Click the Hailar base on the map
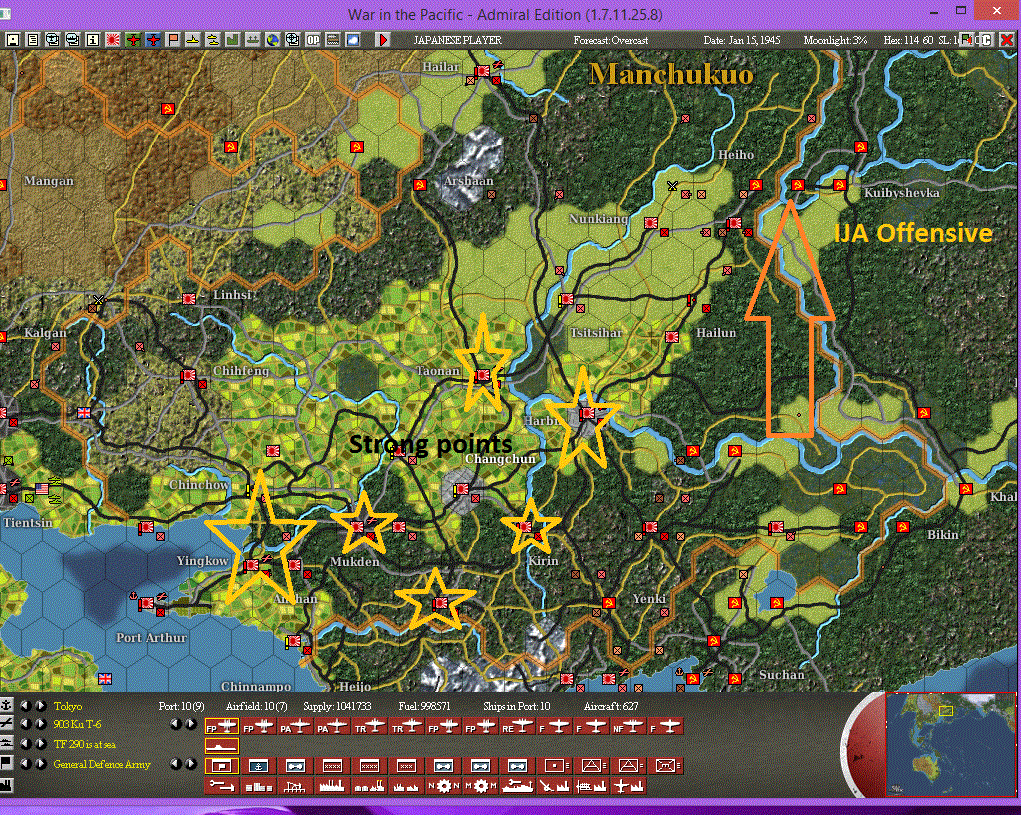 click(x=483, y=70)
